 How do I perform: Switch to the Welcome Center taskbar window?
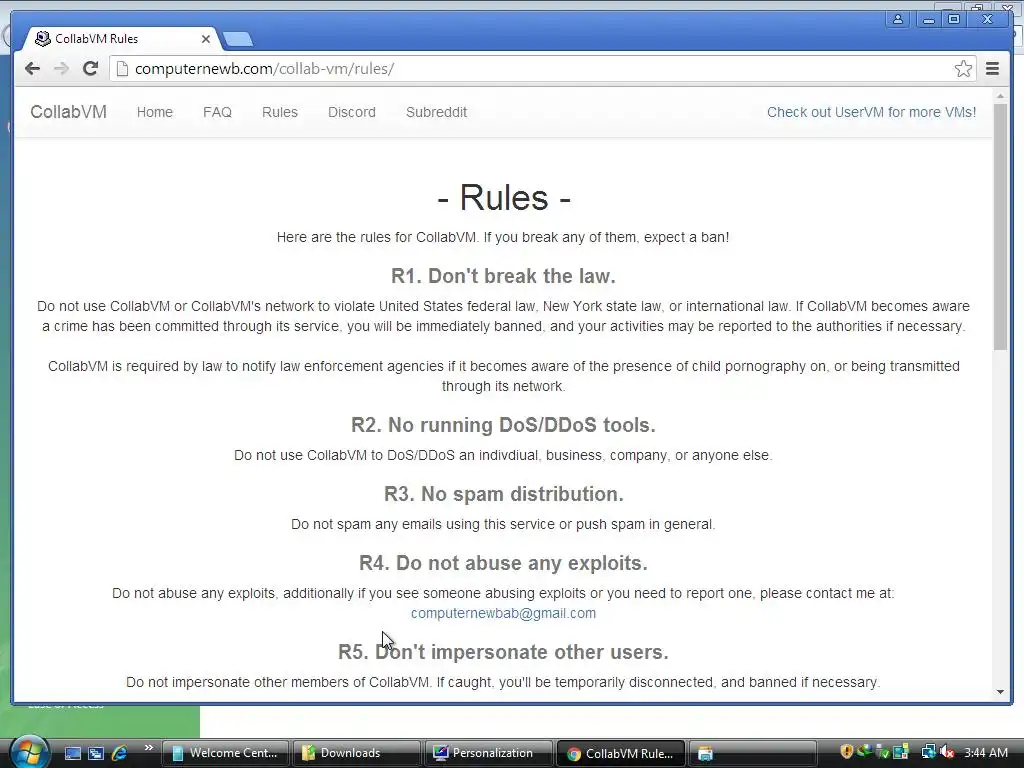(x=225, y=754)
